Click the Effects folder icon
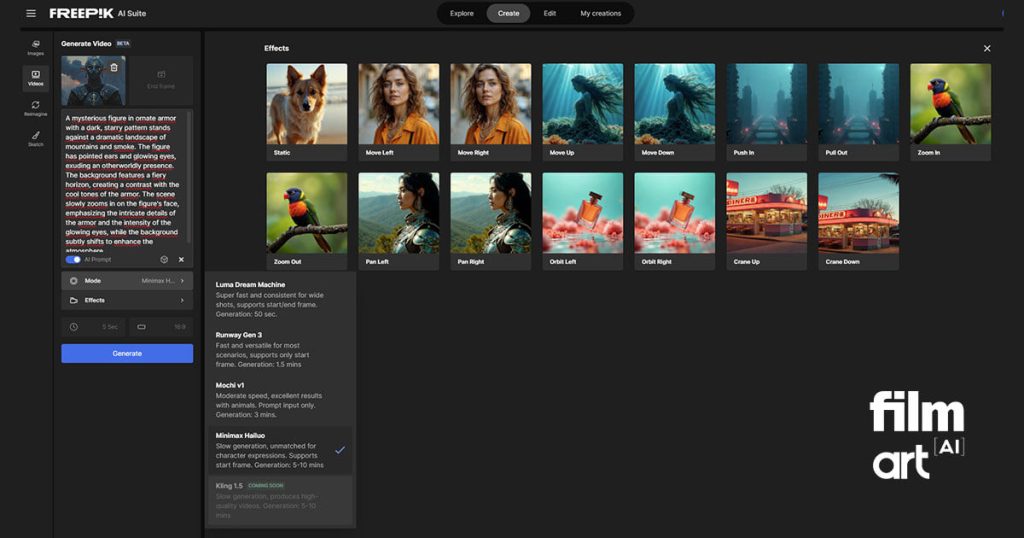The width and height of the screenshot is (1024, 538). pos(74,300)
